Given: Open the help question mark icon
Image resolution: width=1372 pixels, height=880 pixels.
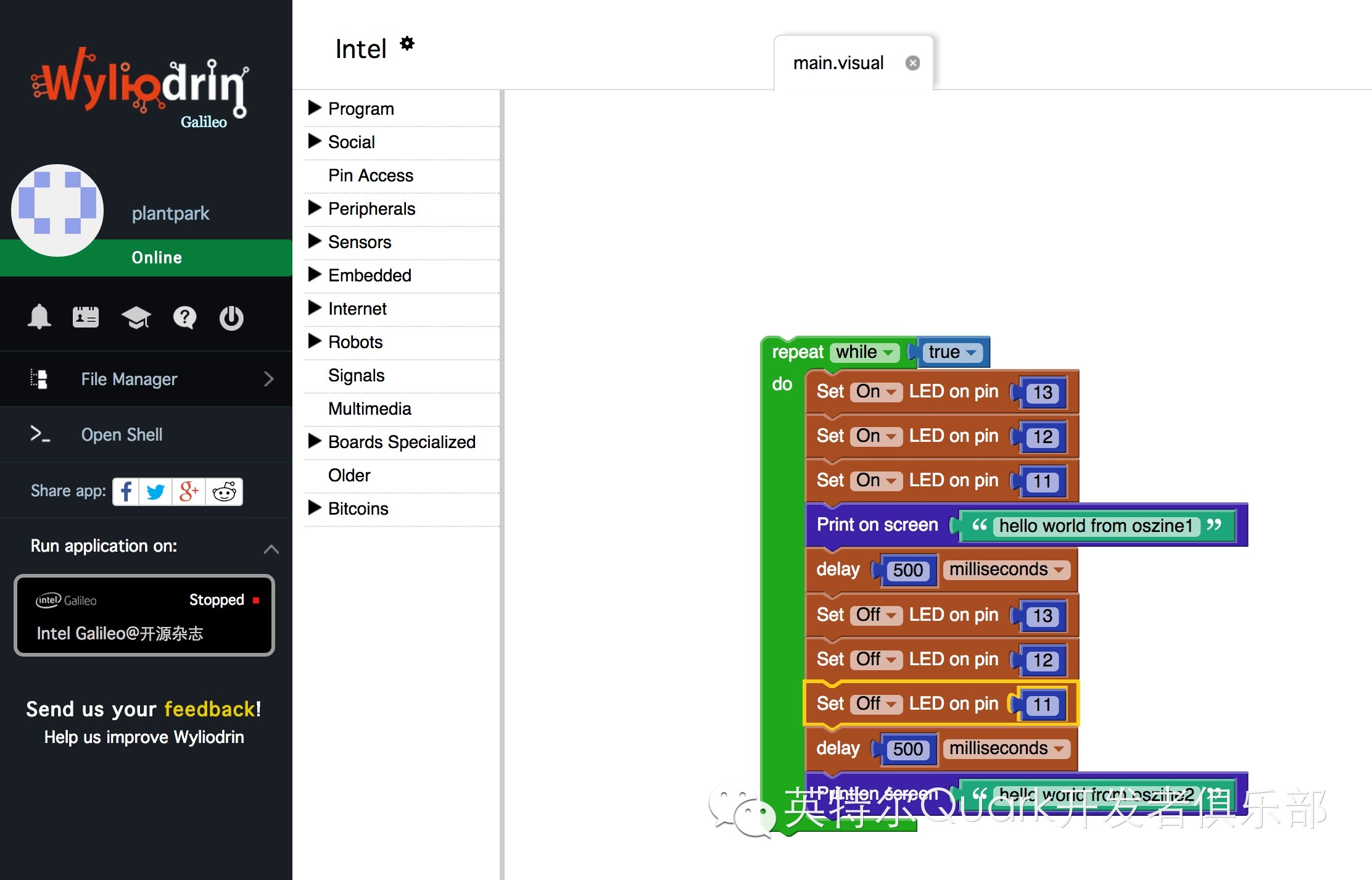Looking at the screenshot, I should (184, 317).
